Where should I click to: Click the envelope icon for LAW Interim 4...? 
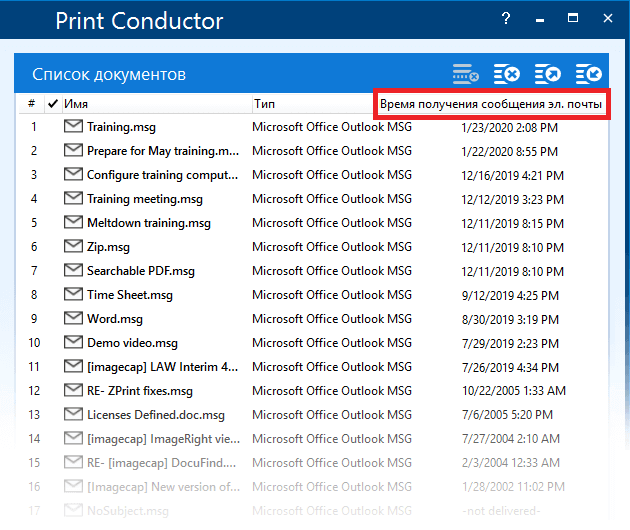click(73, 366)
